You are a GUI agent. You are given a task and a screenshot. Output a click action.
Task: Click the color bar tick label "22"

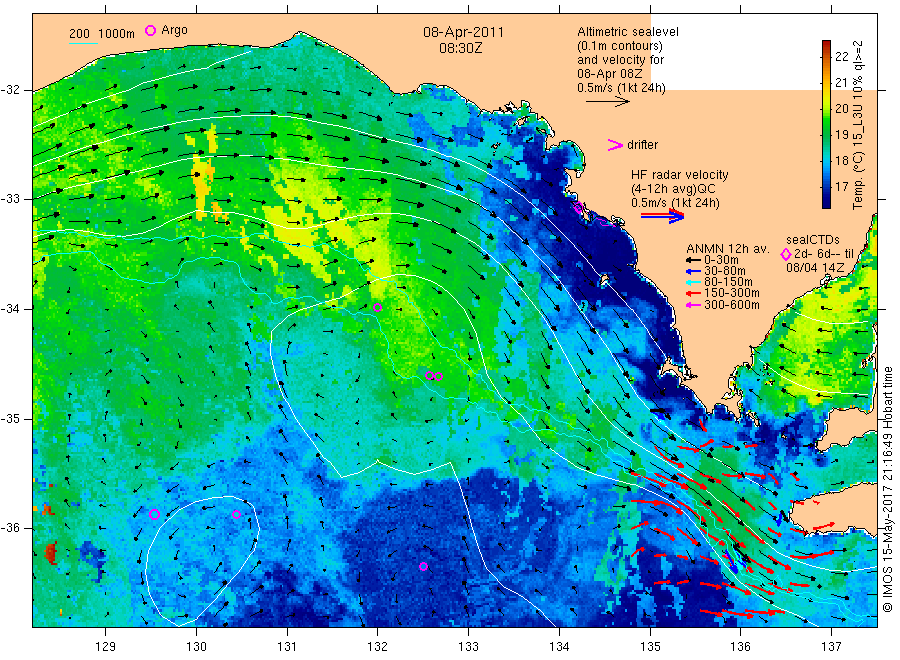click(841, 56)
